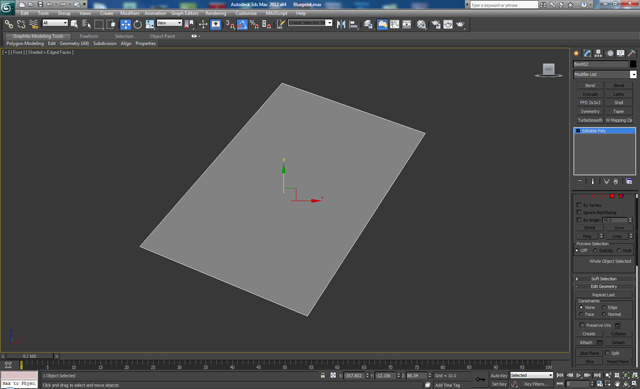
Task: Click the Render Production teapot icon
Action: [x=460, y=24]
